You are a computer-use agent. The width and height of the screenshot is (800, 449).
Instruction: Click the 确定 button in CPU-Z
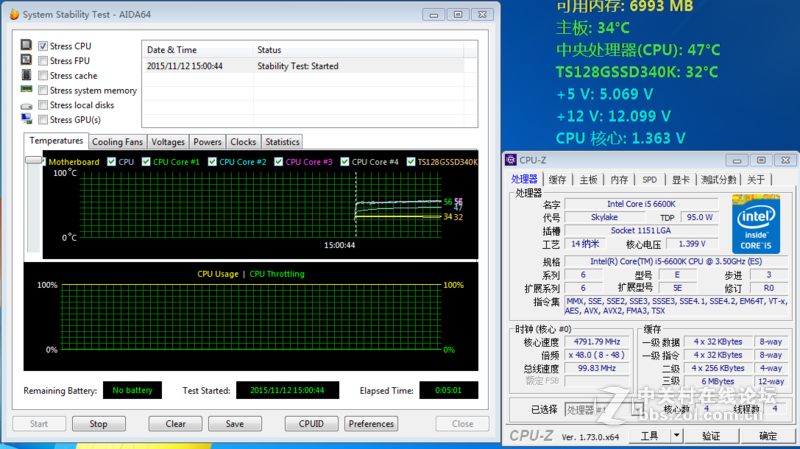[x=767, y=436]
